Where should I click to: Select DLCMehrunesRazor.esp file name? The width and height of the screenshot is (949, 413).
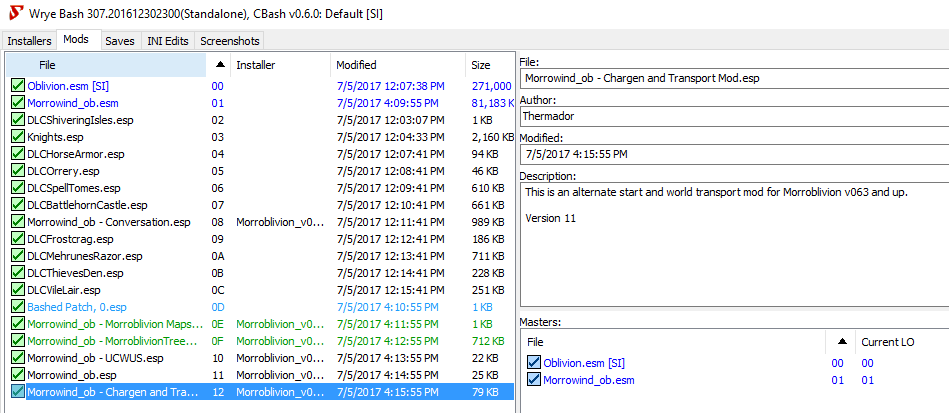pos(85,256)
